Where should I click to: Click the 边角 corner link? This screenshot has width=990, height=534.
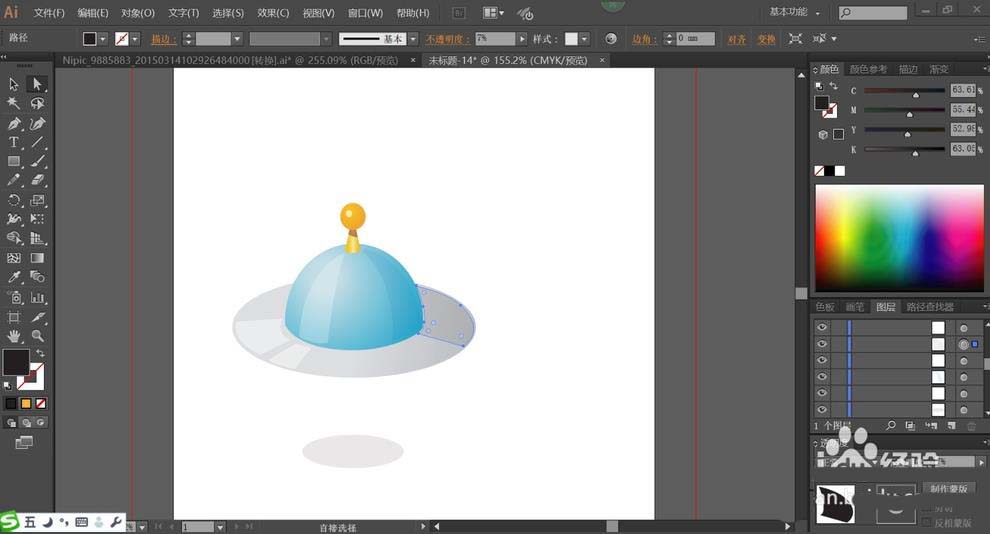[644, 39]
